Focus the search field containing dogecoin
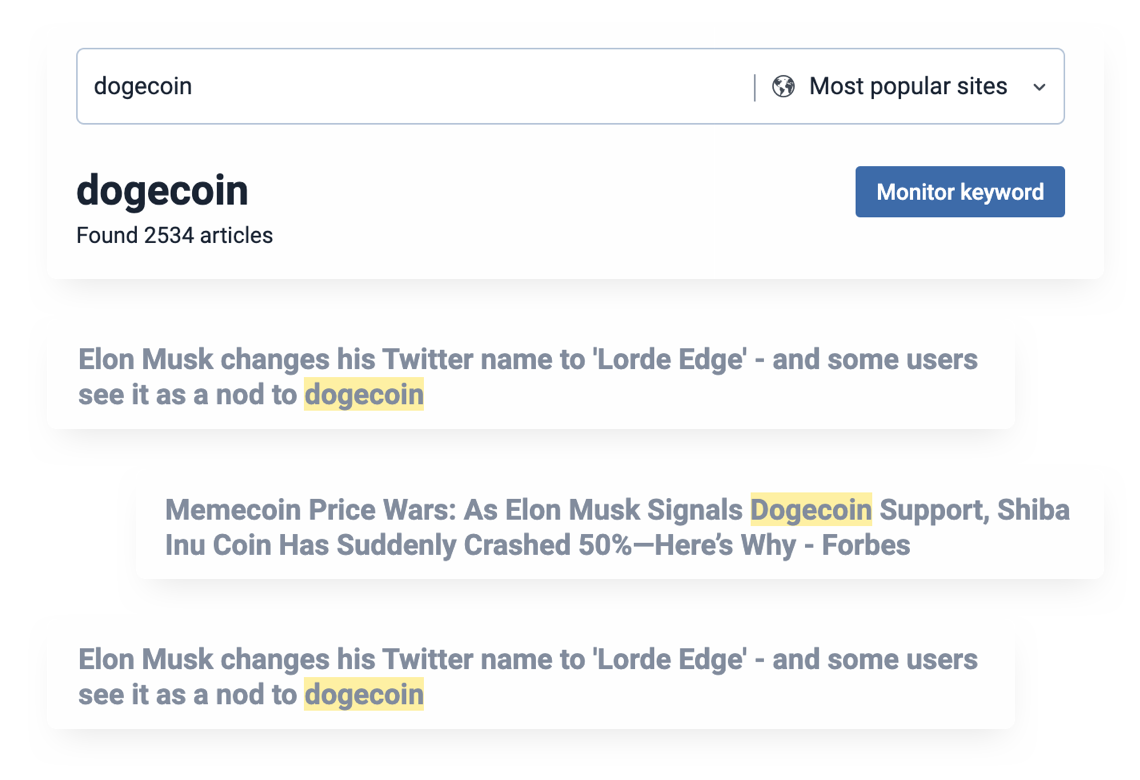1140x780 pixels. (414, 87)
